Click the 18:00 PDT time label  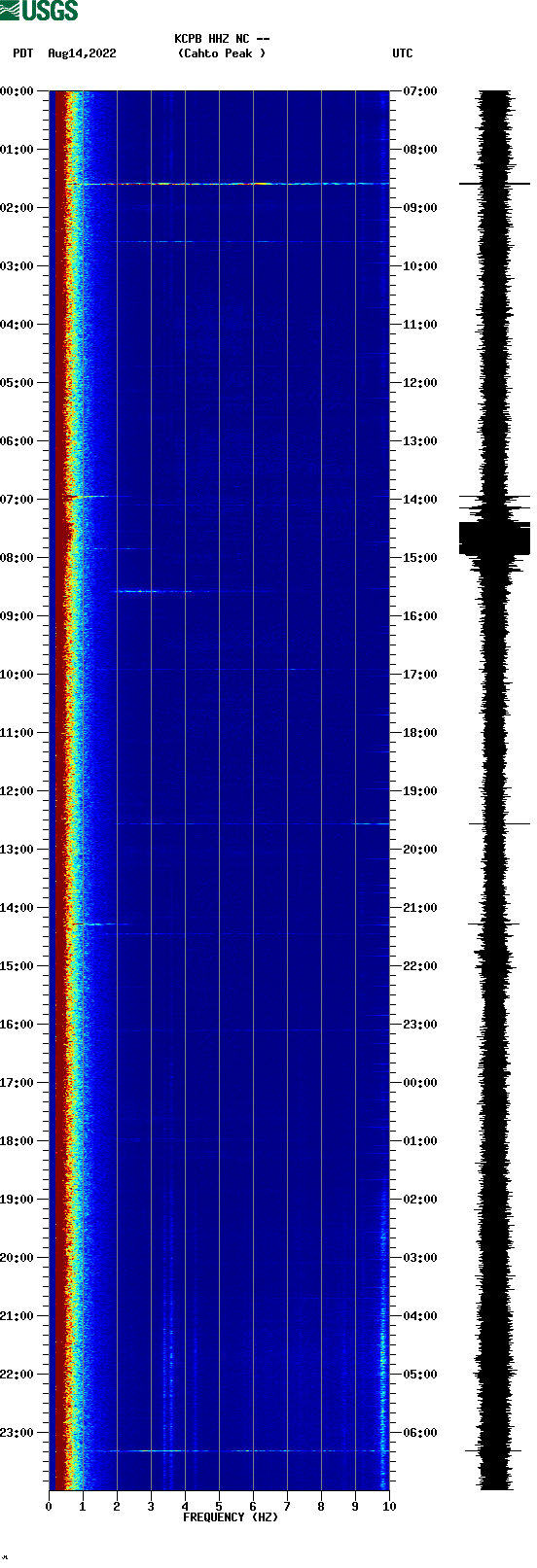(18, 1141)
